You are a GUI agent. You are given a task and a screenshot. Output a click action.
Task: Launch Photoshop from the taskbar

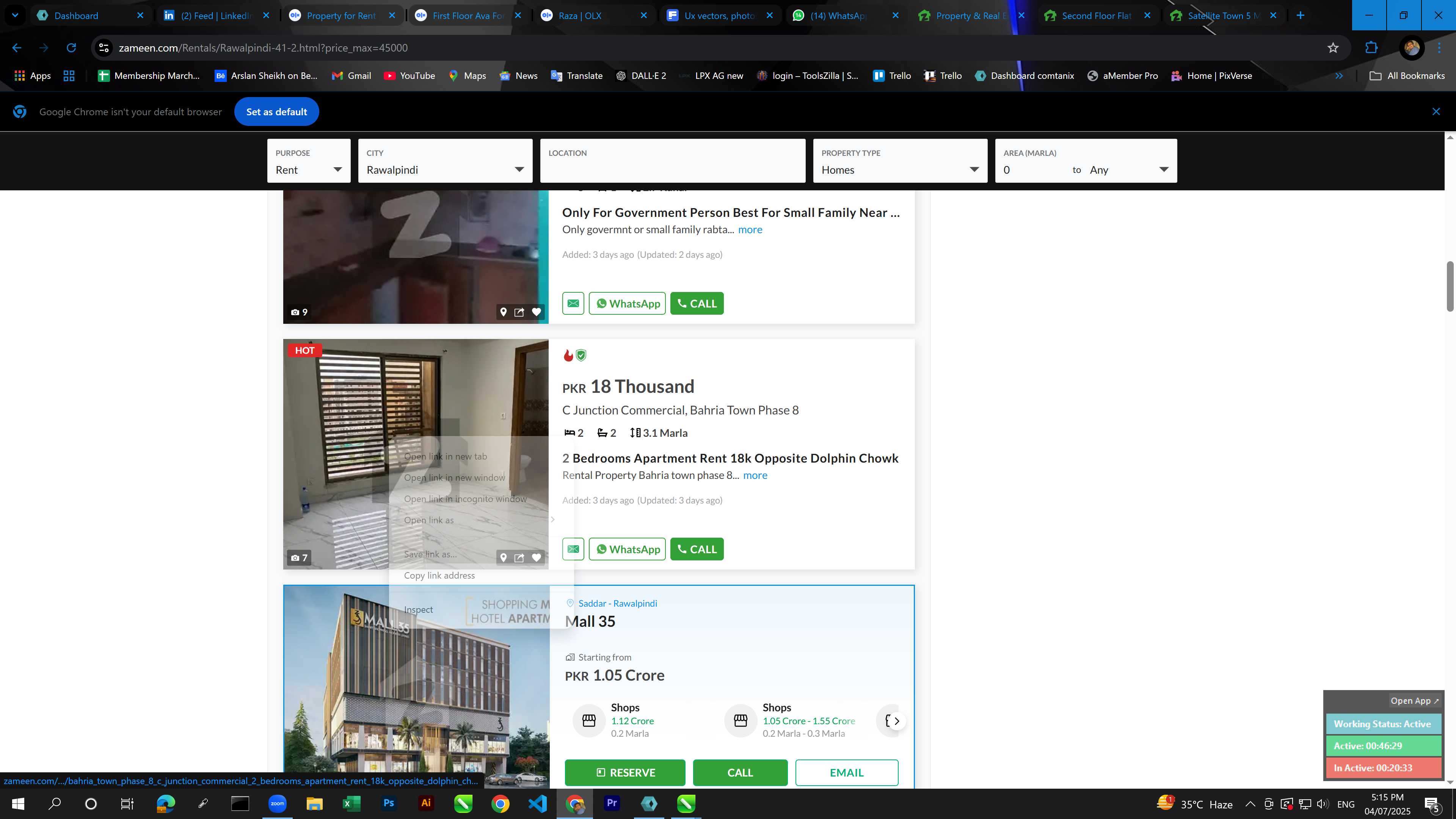pyautogui.click(x=388, y=803)
